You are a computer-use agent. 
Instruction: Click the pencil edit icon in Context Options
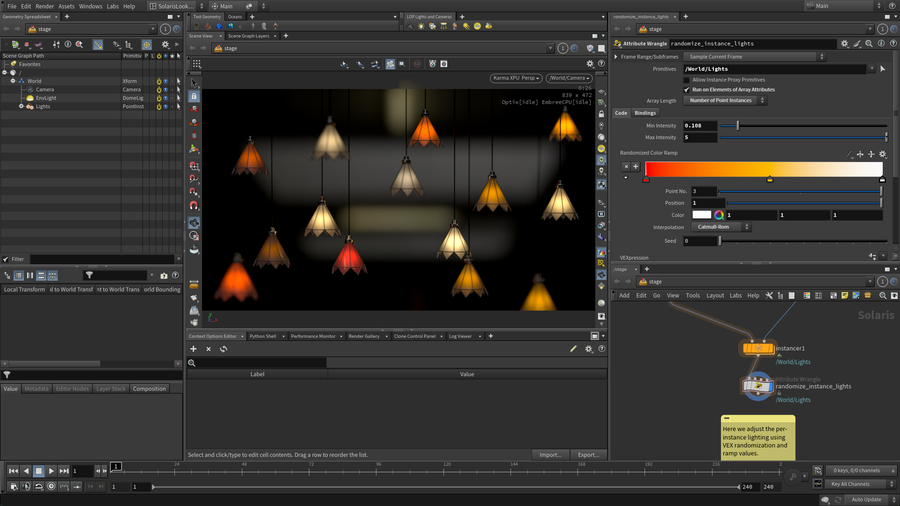573,348
